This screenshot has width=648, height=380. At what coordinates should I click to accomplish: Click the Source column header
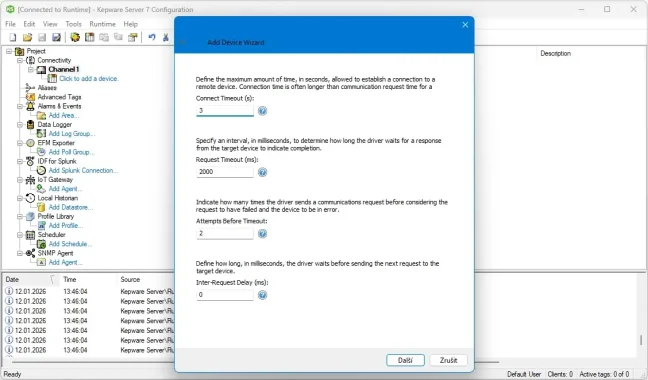pyautogui.click(x=145, y=280)
